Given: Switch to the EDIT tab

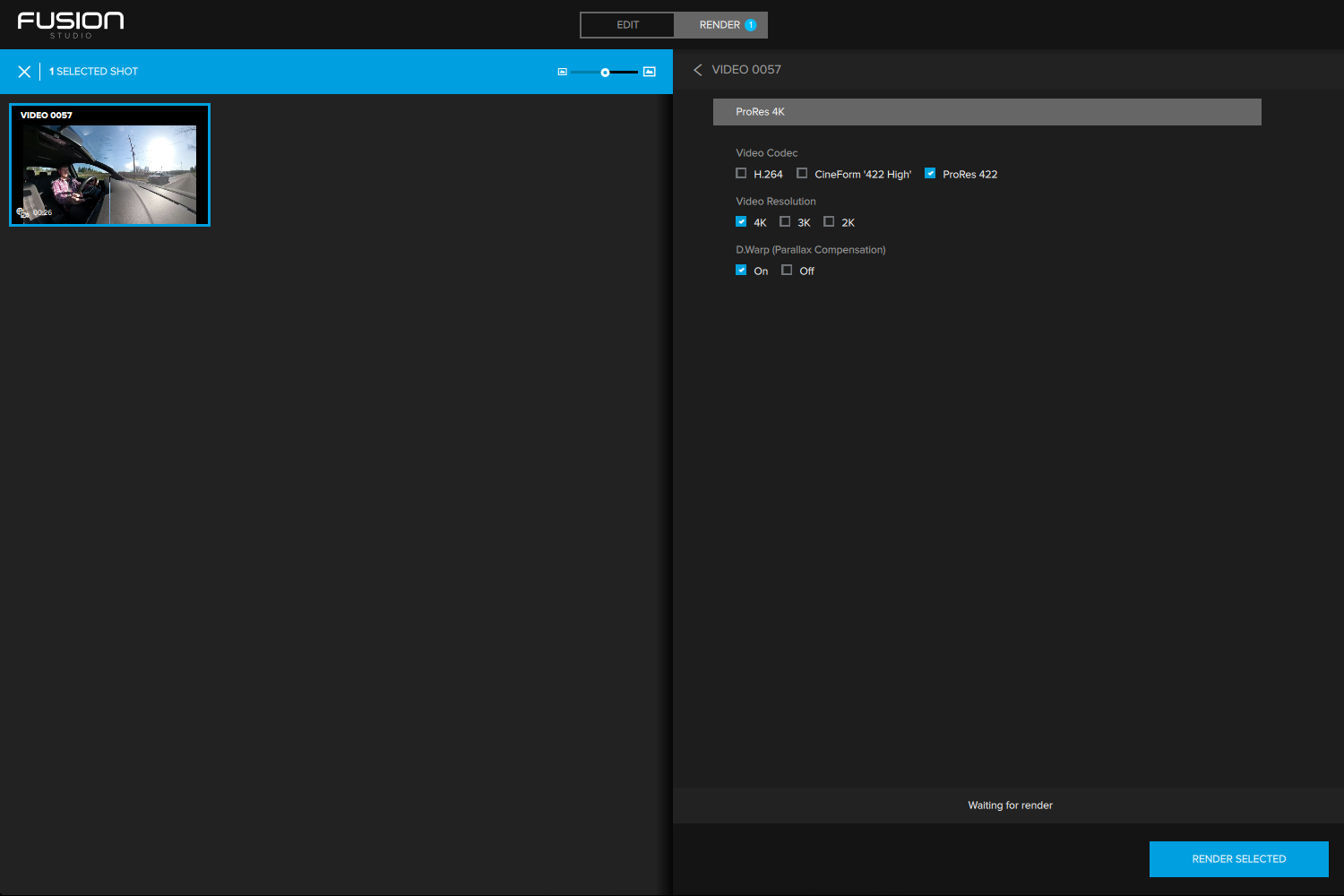Looking at the screenshot, I should (627, 25).
